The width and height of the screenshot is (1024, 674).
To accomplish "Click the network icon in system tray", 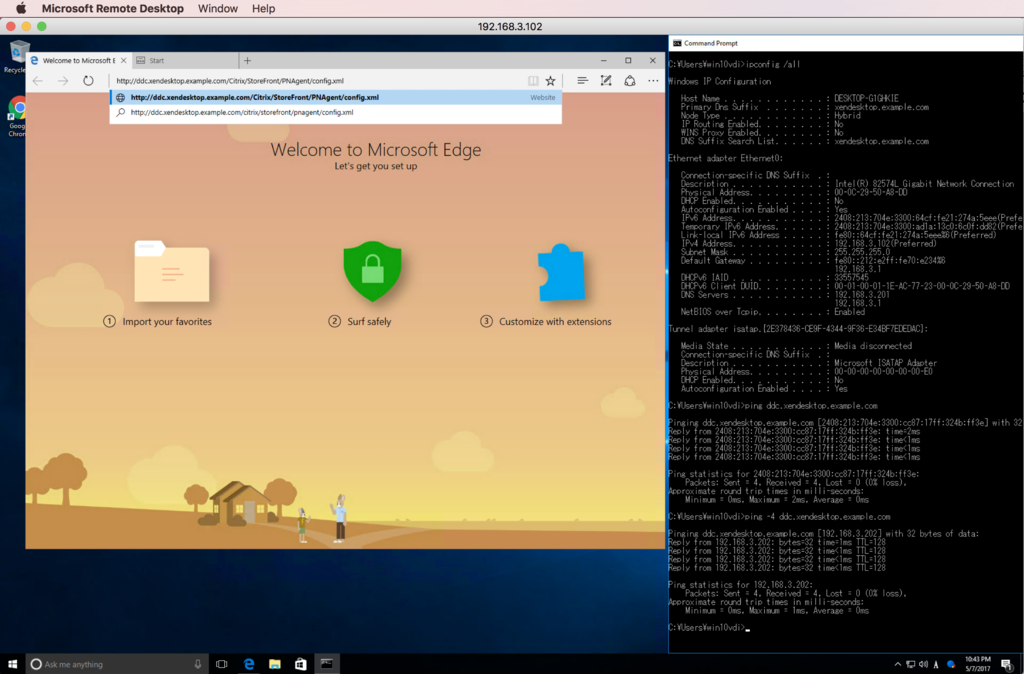I will click(x=910, y=665).
